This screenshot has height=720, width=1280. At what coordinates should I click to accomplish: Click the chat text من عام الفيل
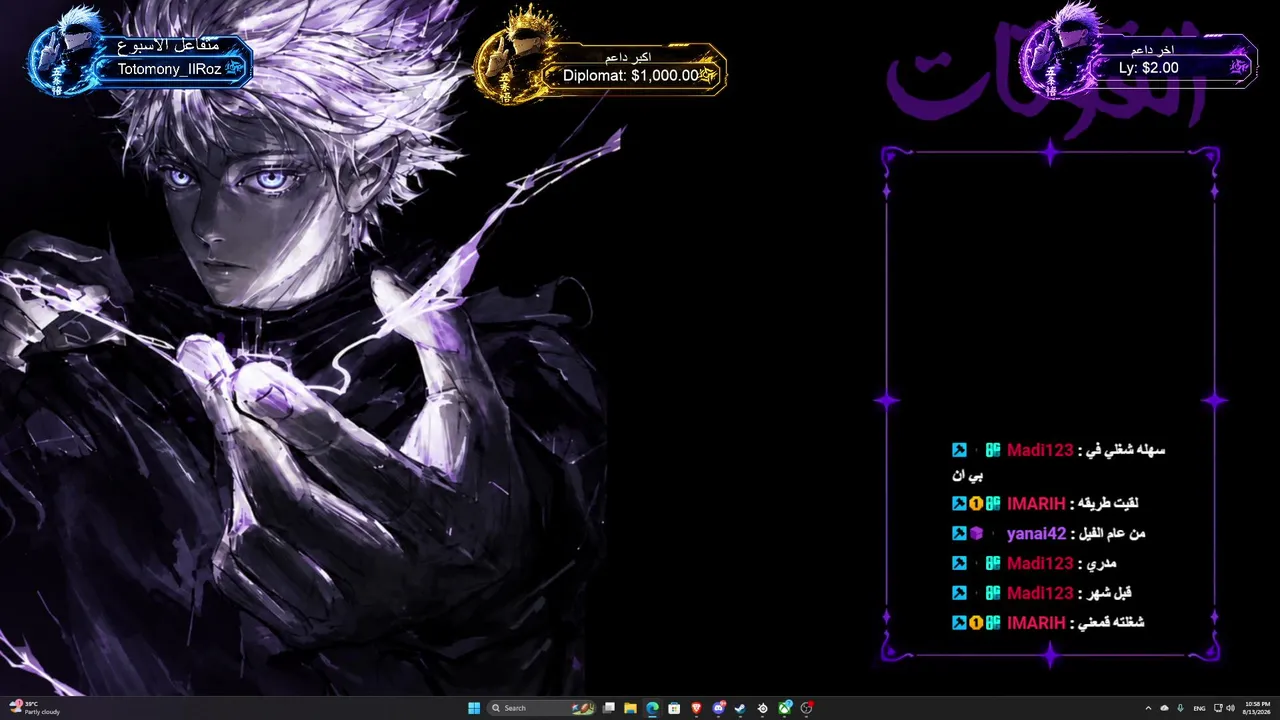(x=1114, y=534)
